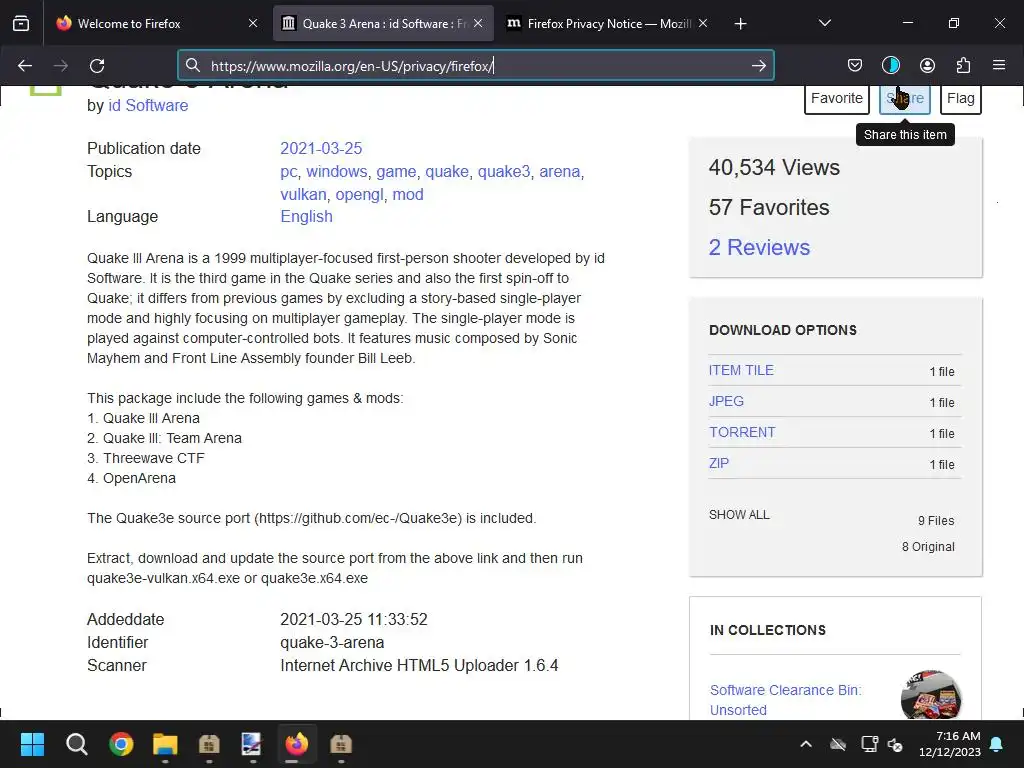Open notifications bell in taskbar

coord(997,744)
